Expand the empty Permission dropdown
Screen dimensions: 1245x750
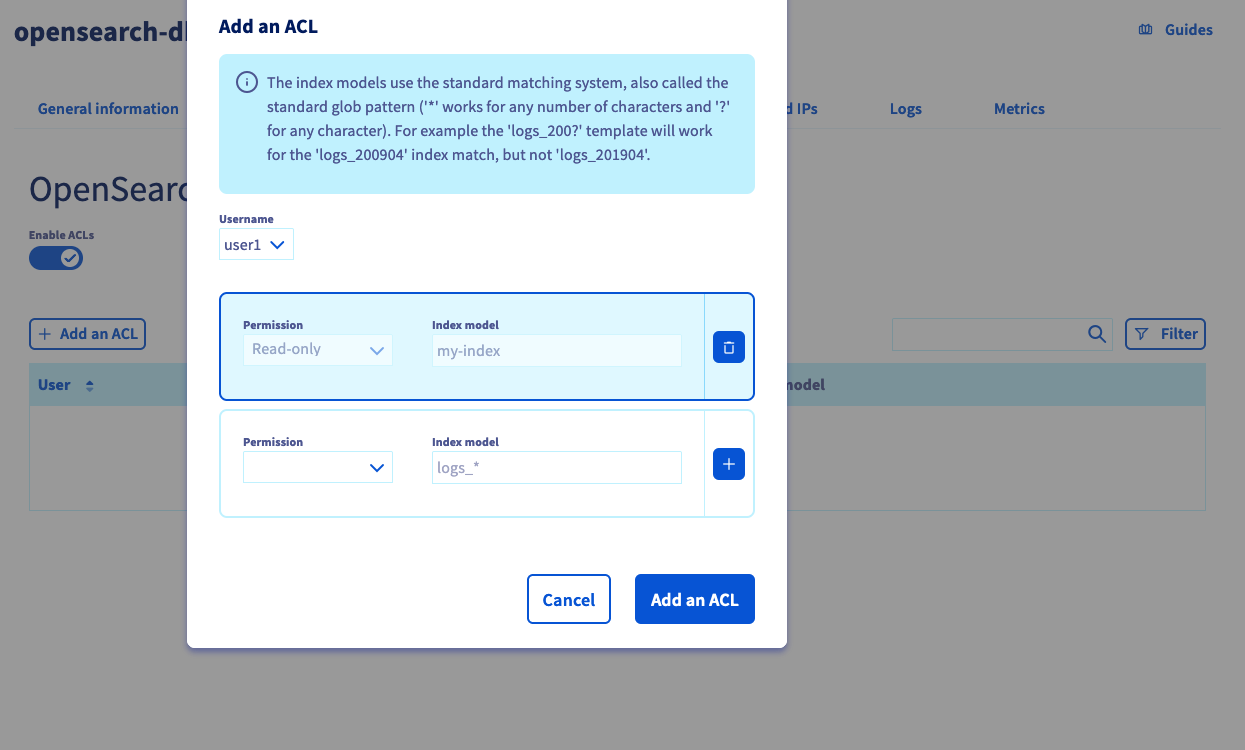(x=317, y=467)
